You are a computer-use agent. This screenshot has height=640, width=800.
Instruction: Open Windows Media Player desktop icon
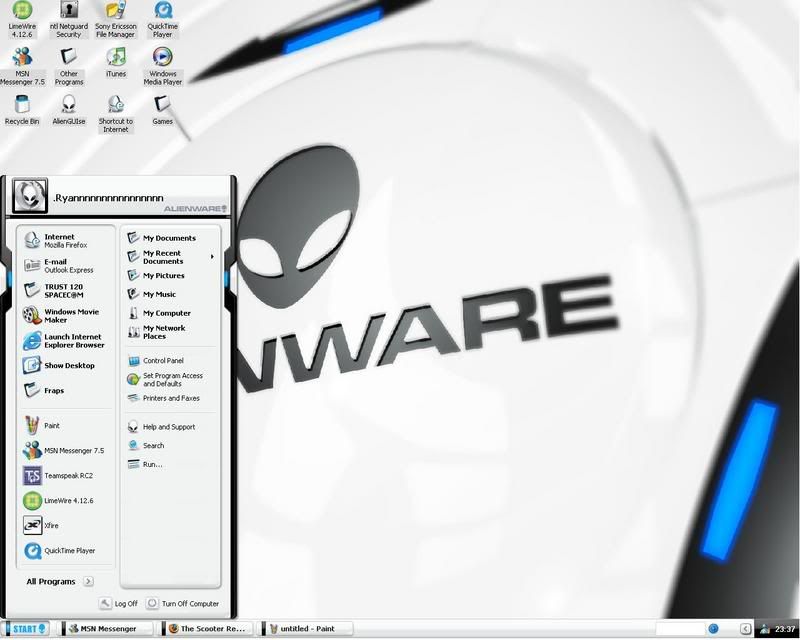[x=163, y=64]
